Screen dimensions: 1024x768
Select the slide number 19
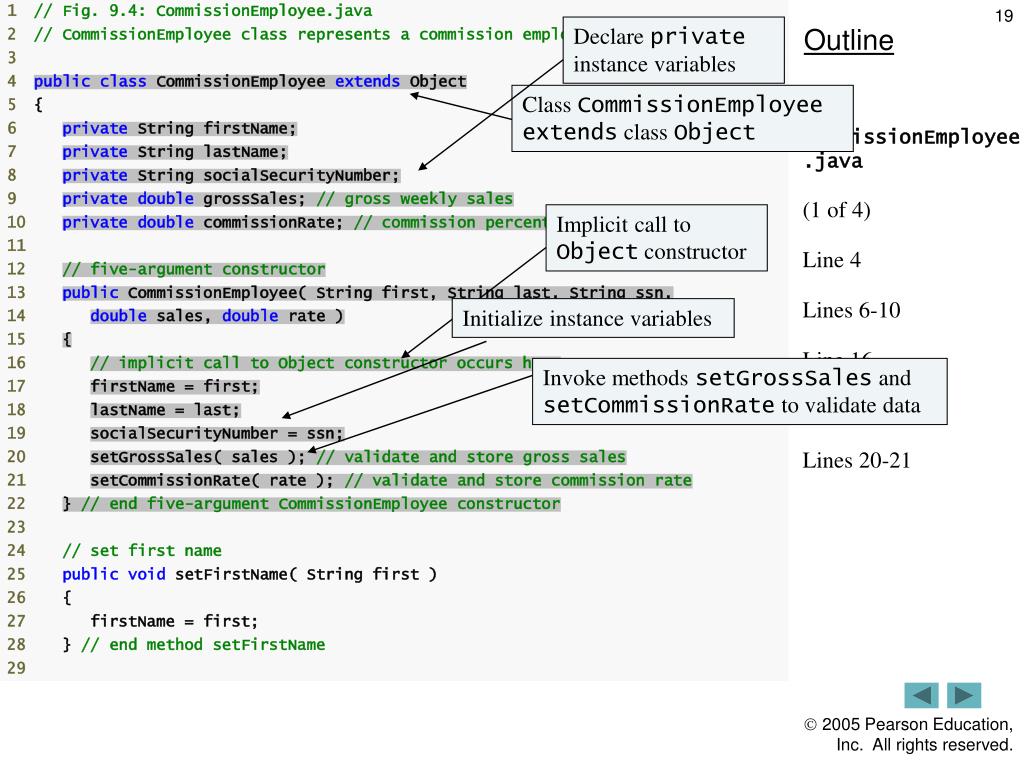[1004, 16]
